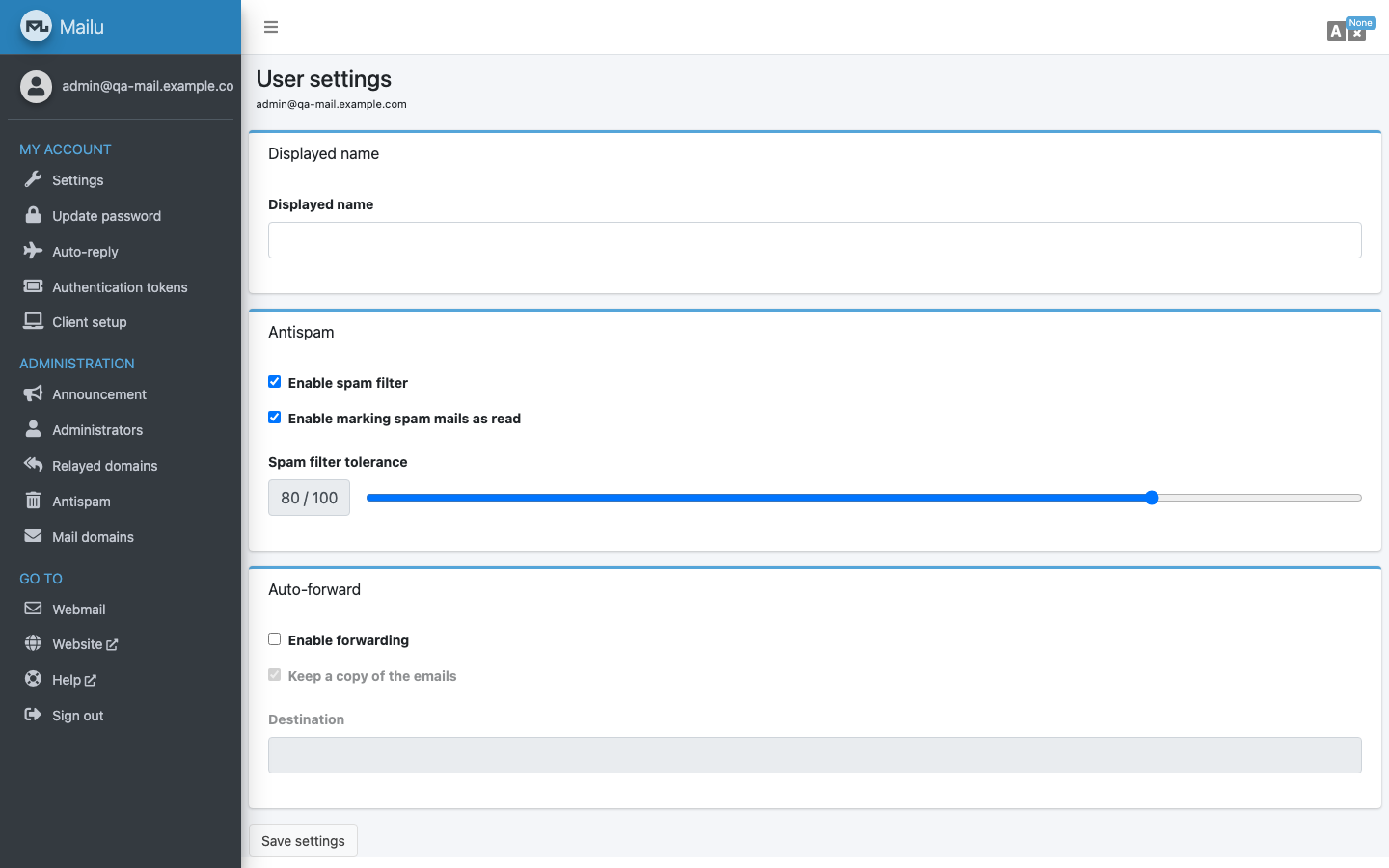Screen dimensions: 1389x868
Task: Open Administrators menu item
Action: pos(121,430)
